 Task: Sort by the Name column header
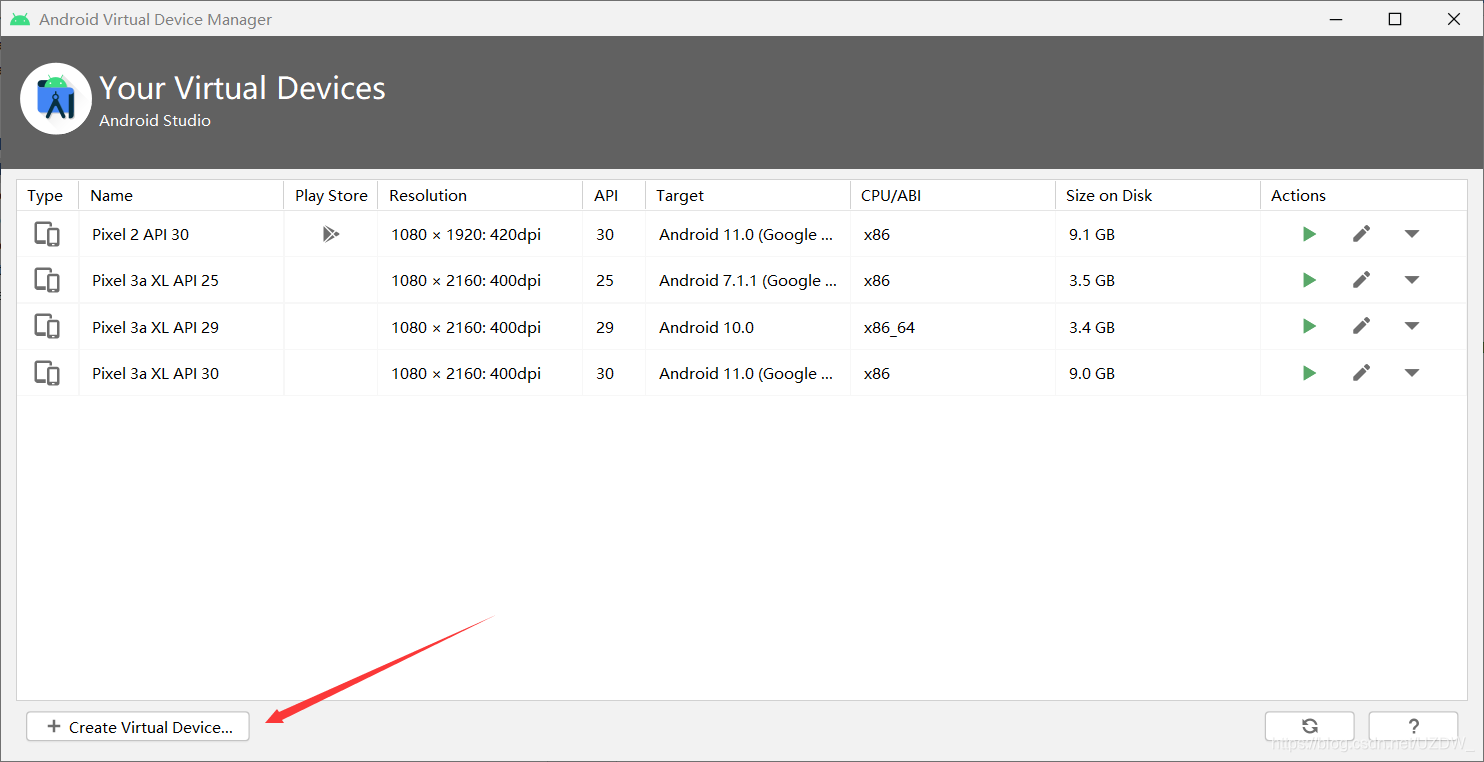pyautogui.click(x=181, y=195)
